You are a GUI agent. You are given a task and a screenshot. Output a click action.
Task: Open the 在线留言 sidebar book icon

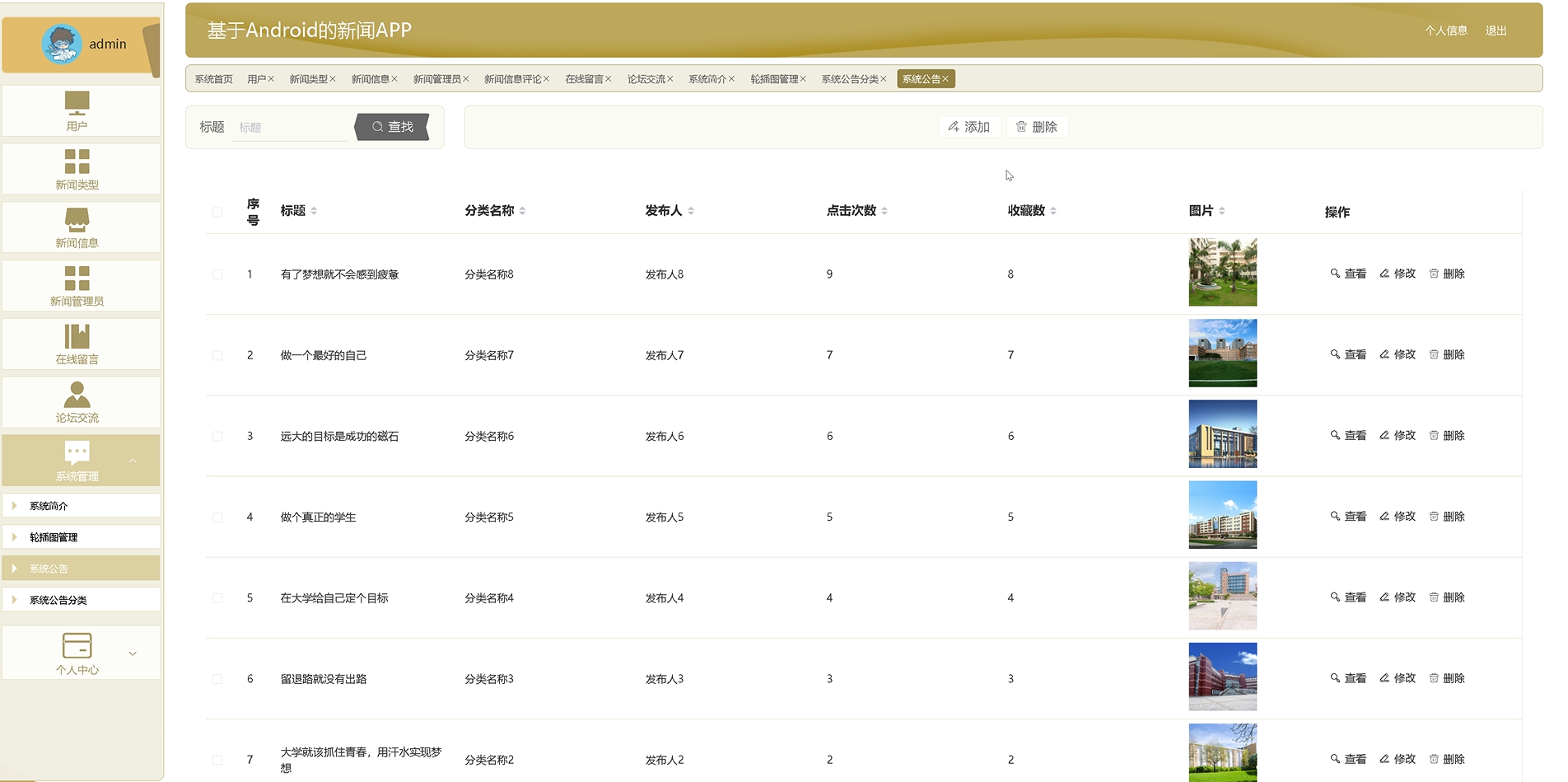pos(77,336)
